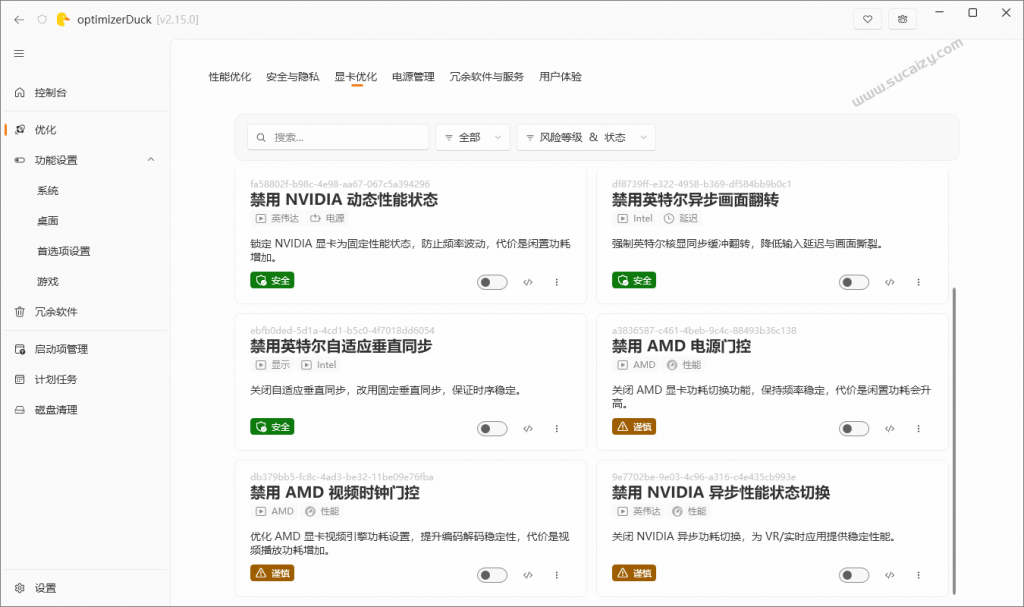The height and width of the screenshot is (607, 1024).
Task: Open the 全部 filter dropdown
Action: (473, 137)
